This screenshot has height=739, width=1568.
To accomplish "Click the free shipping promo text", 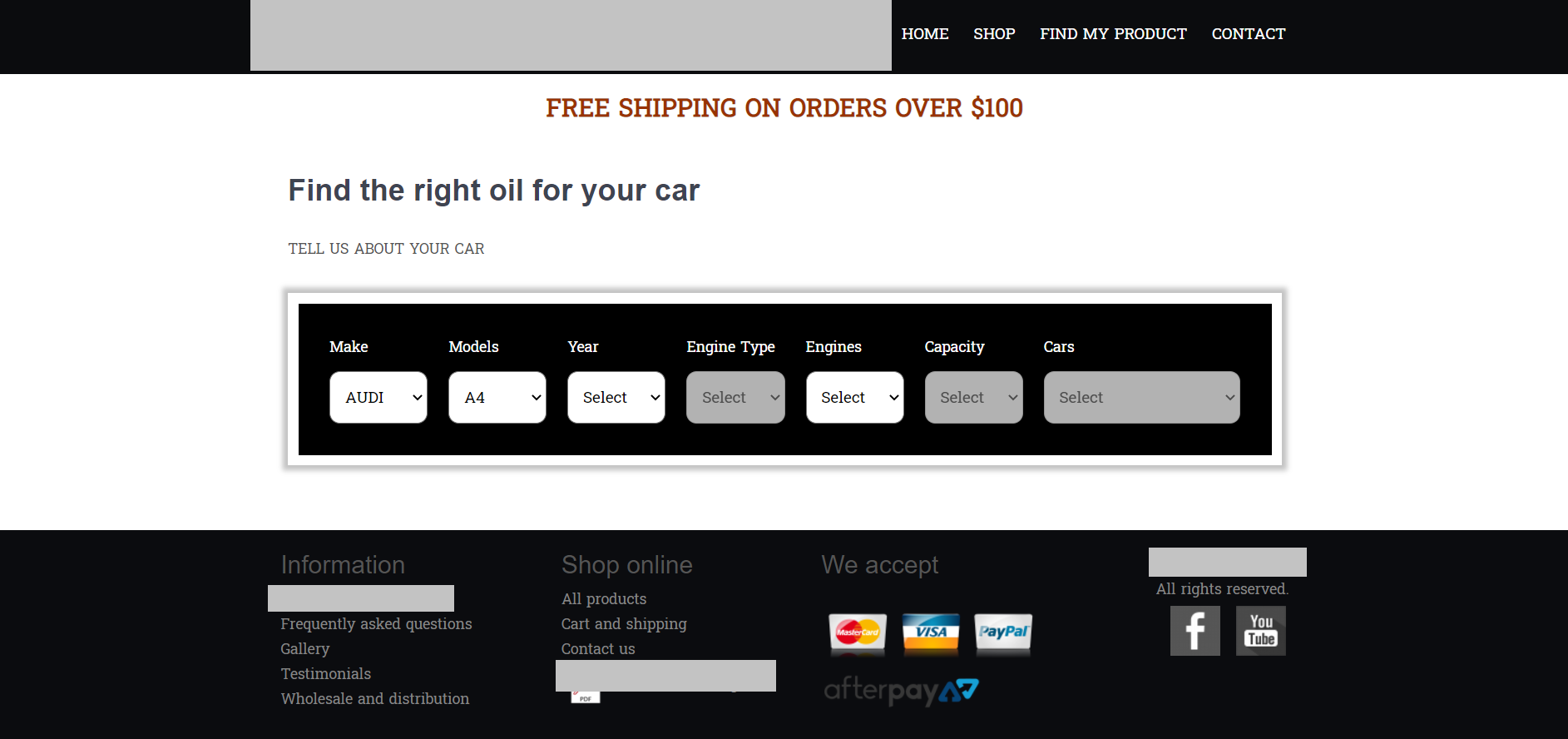I will click(784, 108).
